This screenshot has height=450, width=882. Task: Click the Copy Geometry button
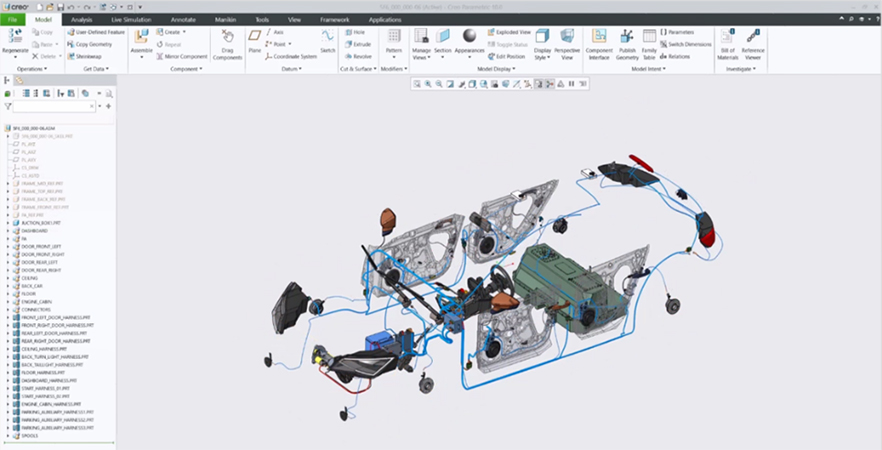(x=94, y=44)
